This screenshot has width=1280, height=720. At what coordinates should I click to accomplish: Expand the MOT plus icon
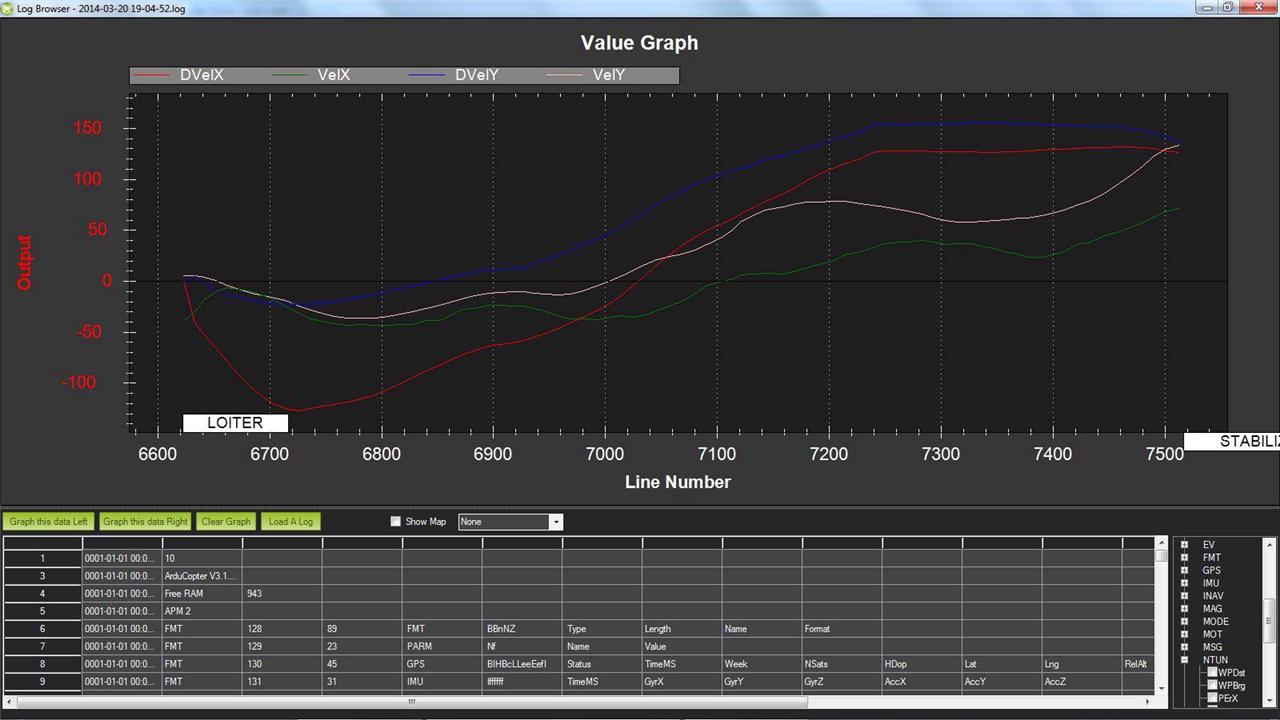click(x=1185, y=634)
